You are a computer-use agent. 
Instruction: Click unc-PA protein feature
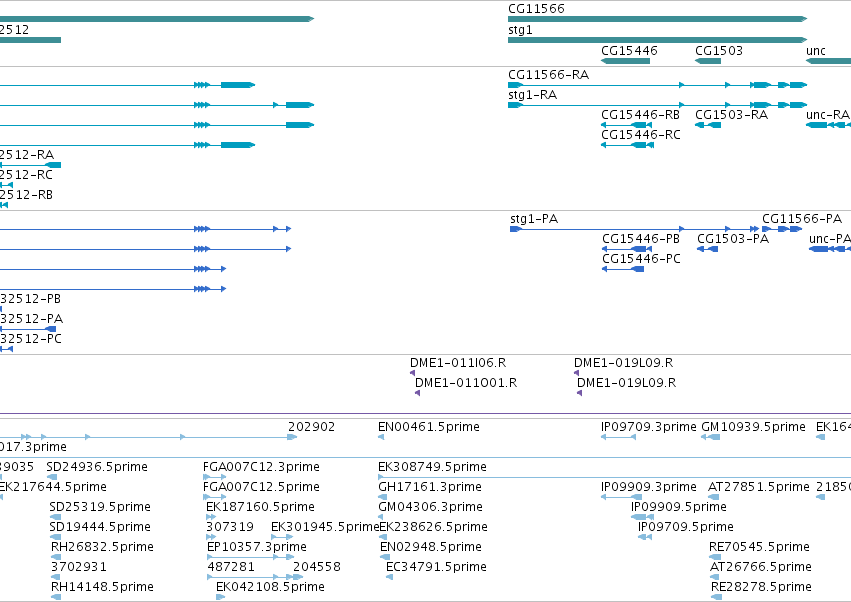830,249
